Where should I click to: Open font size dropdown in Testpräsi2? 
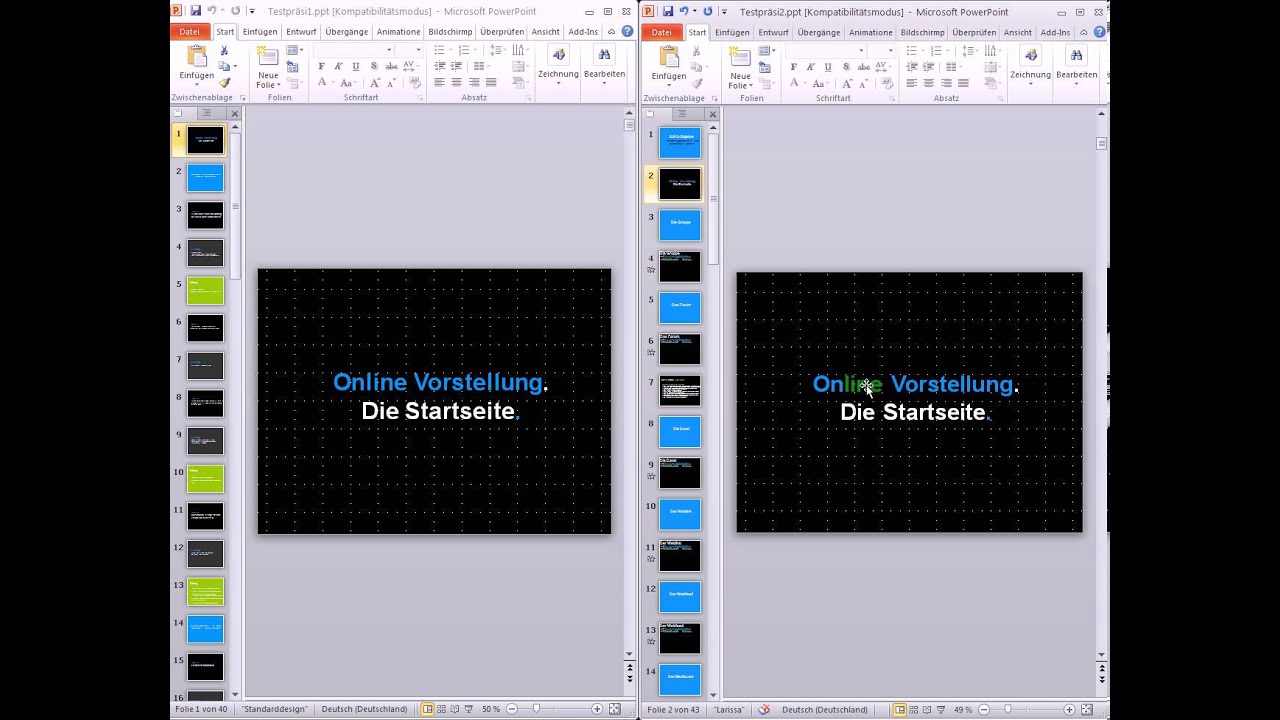tap(893, 51)
